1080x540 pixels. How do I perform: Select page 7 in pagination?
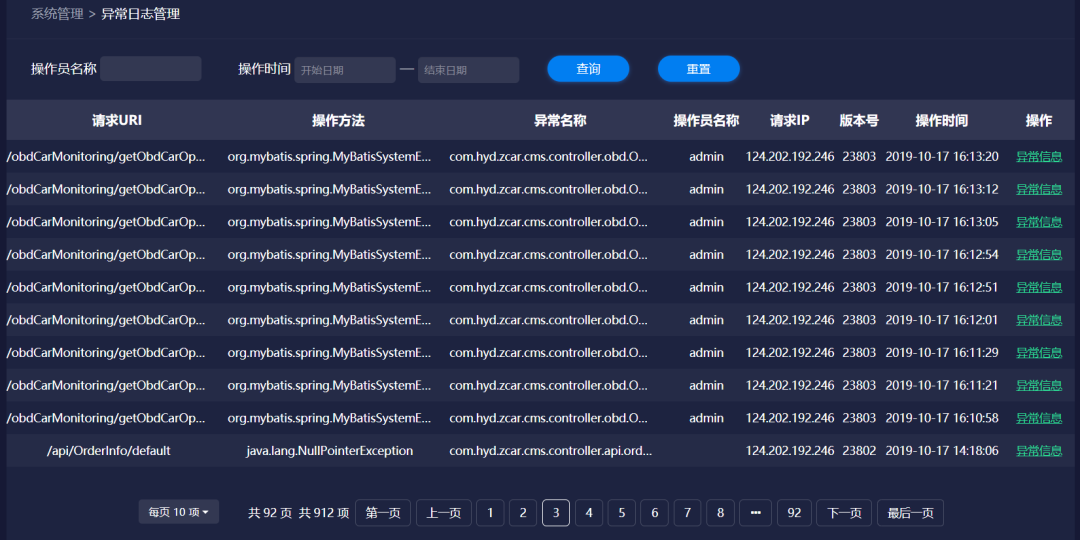point(687,513)
